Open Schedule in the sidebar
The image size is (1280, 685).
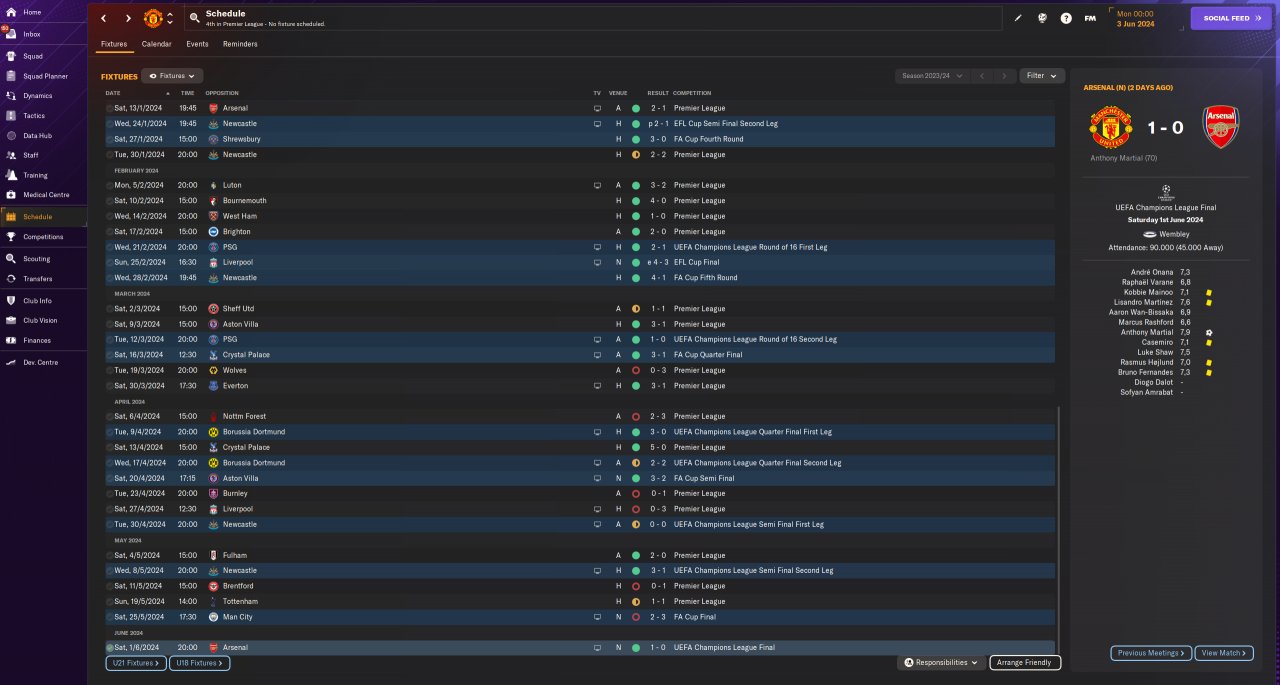coord(43,217)
